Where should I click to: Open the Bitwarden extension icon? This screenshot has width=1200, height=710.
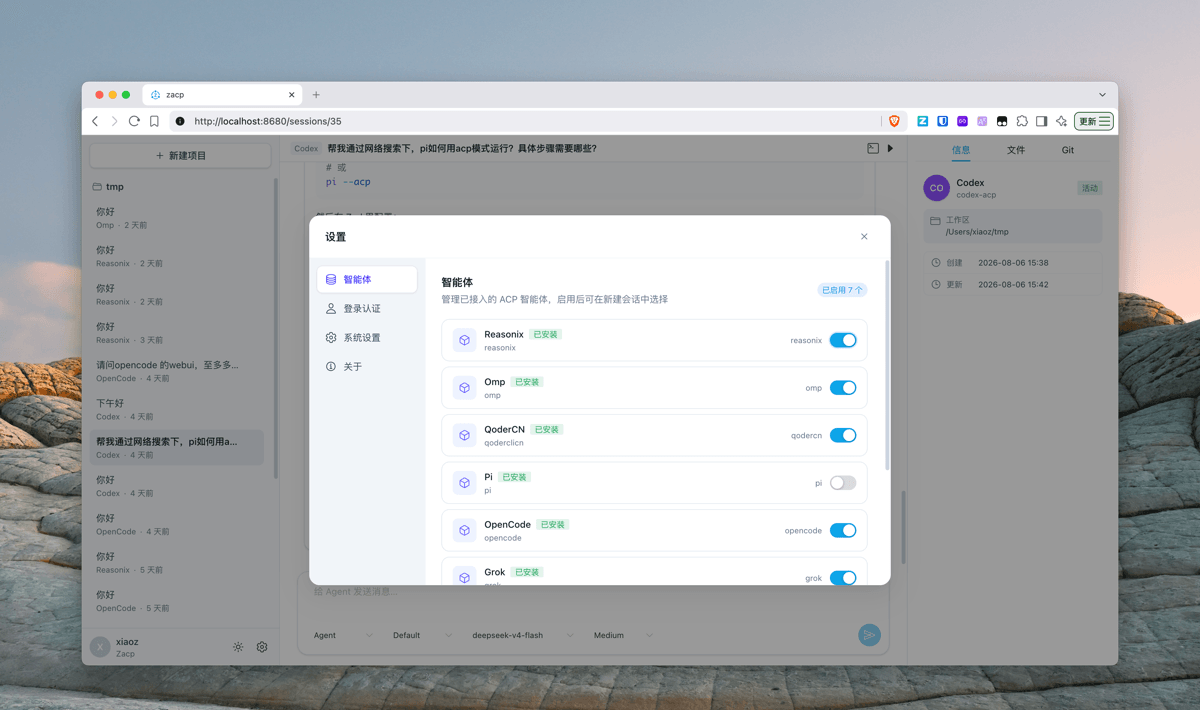coord(942,121)
